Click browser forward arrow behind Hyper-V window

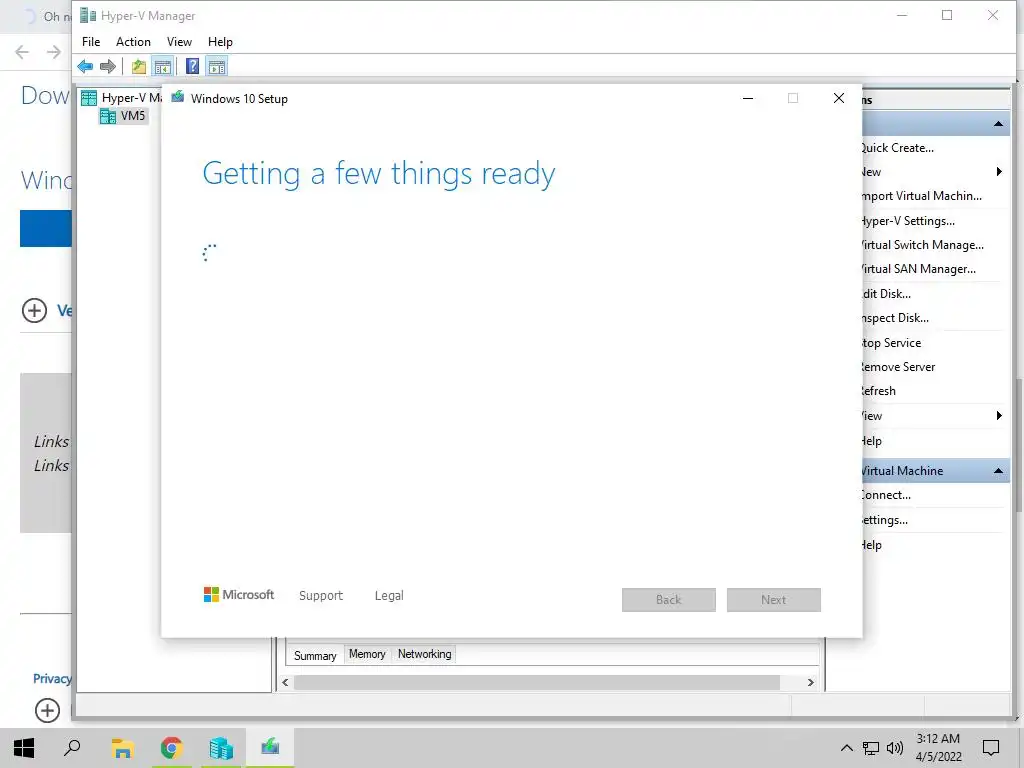(54, 52)
